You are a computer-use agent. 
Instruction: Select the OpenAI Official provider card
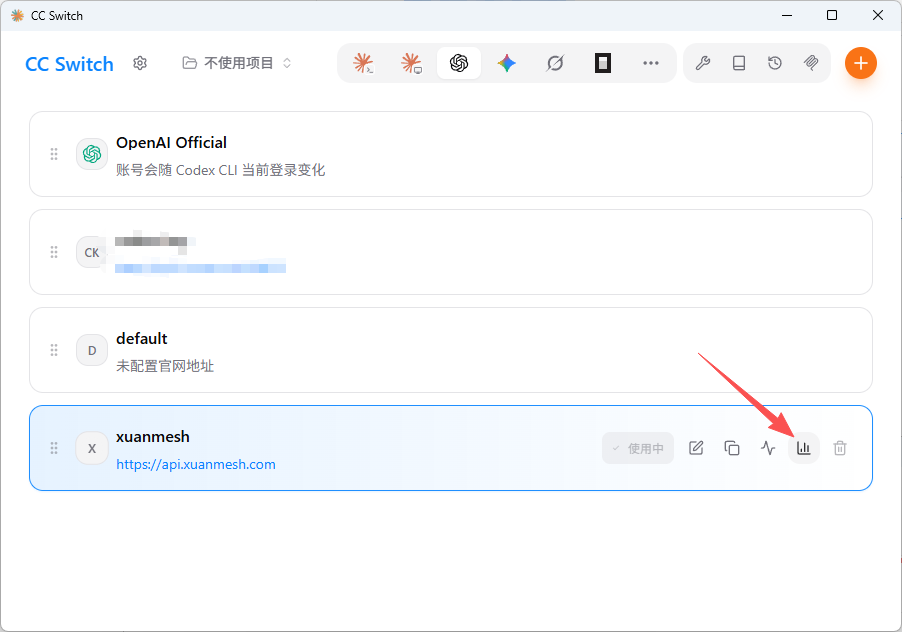(451, 154)
